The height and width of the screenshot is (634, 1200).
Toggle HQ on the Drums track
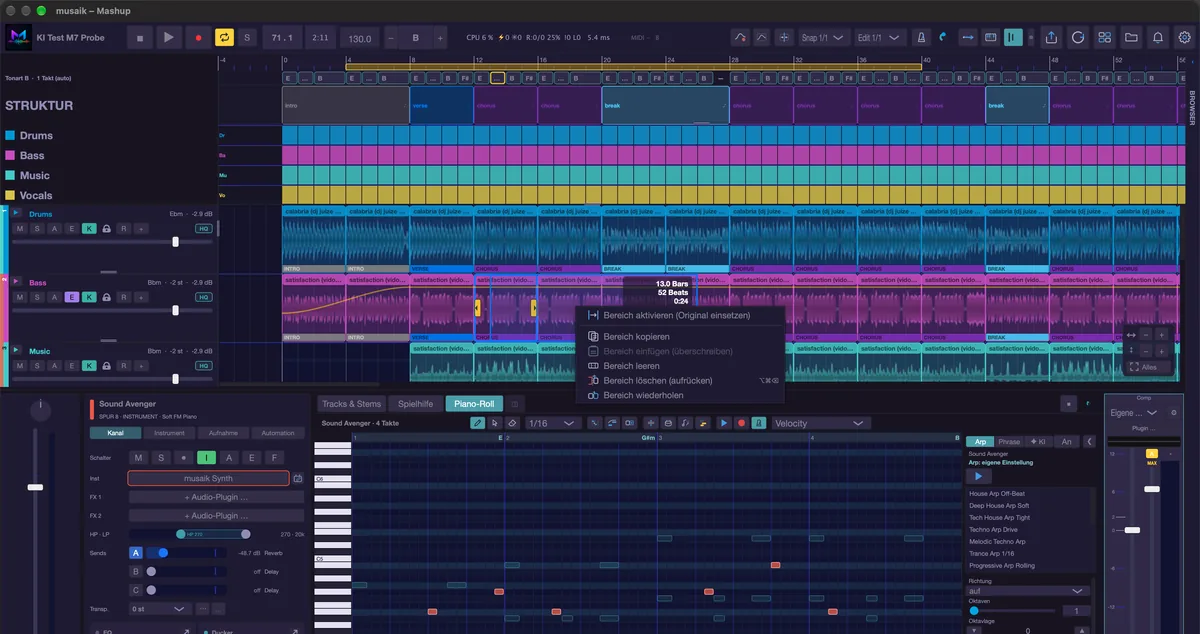click(x=203, y=229)
